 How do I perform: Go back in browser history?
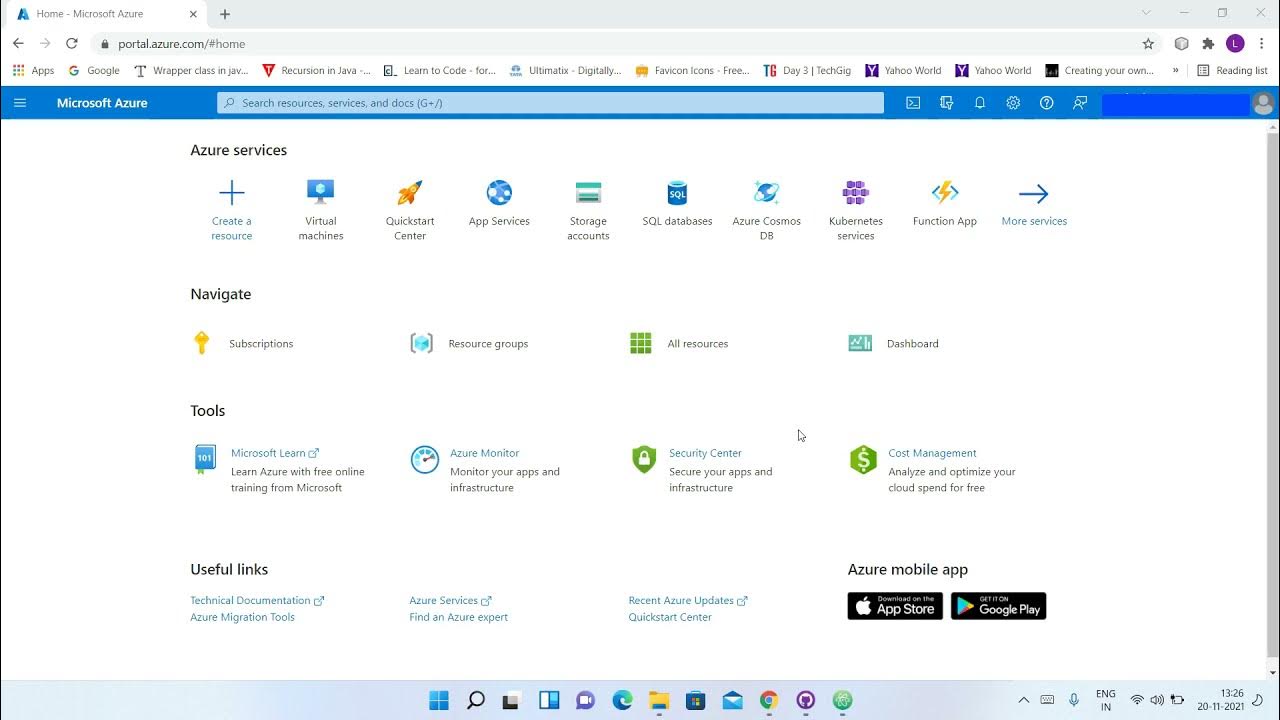(x=18, y=44)
